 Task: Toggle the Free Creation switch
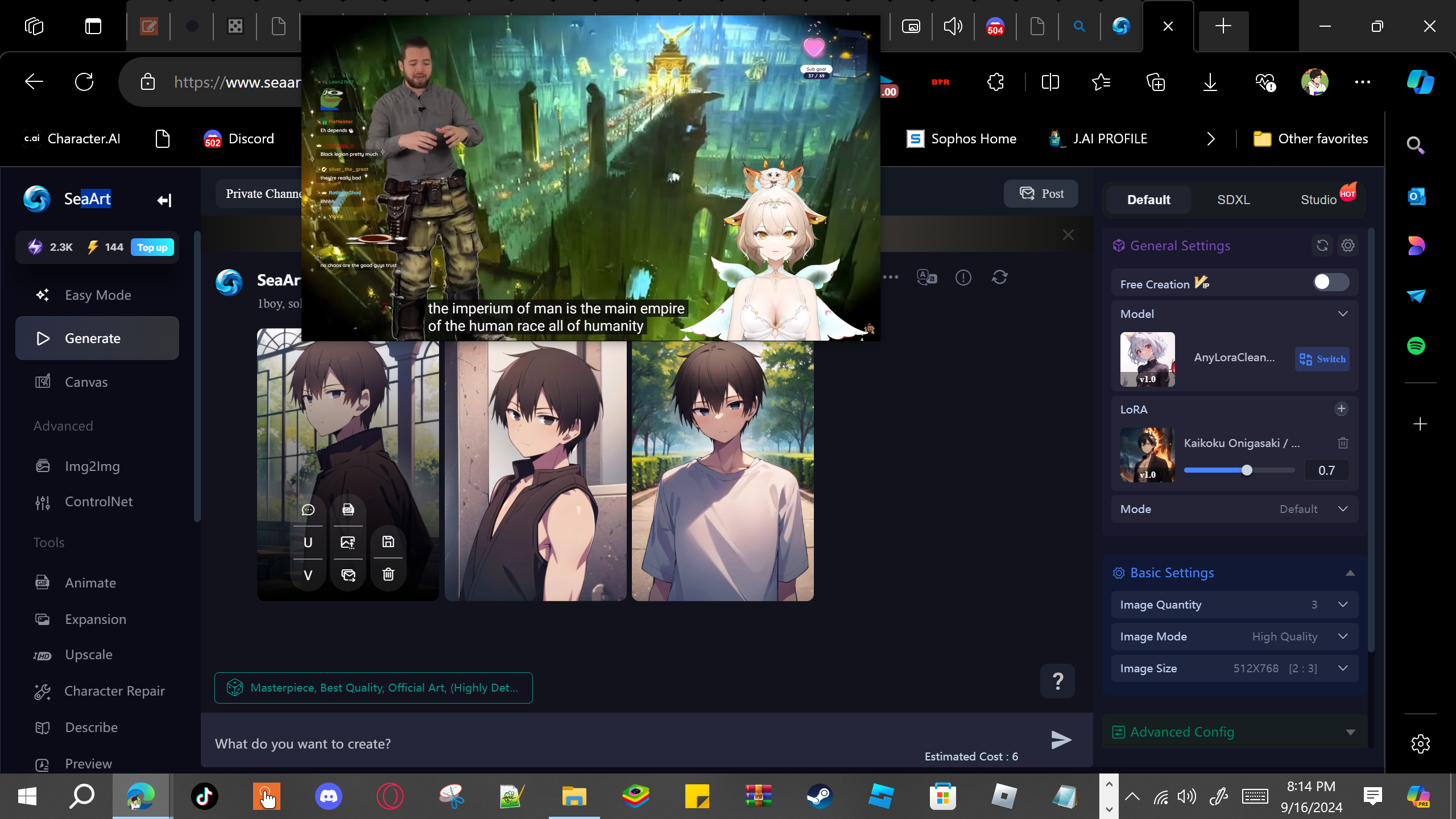click(1331, 282)
